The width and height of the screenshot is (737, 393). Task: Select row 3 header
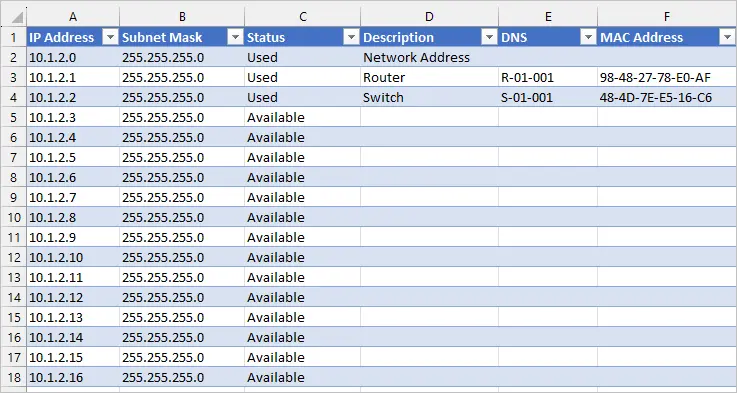(x=13, y=77)
